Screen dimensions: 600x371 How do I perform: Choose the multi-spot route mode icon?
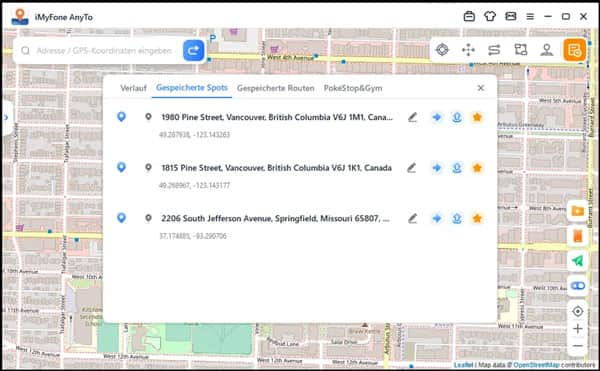520,50
